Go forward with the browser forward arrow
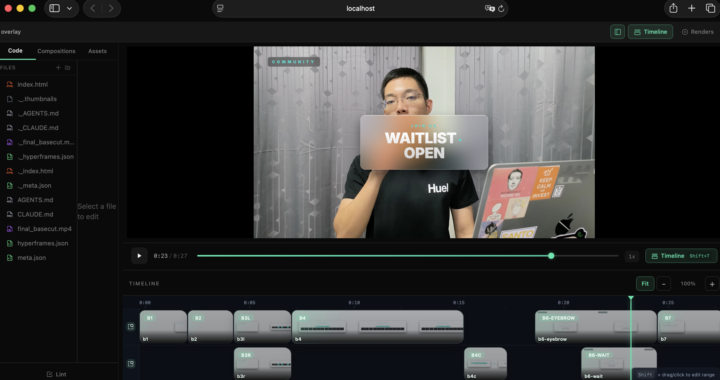 tap(111, 8)
